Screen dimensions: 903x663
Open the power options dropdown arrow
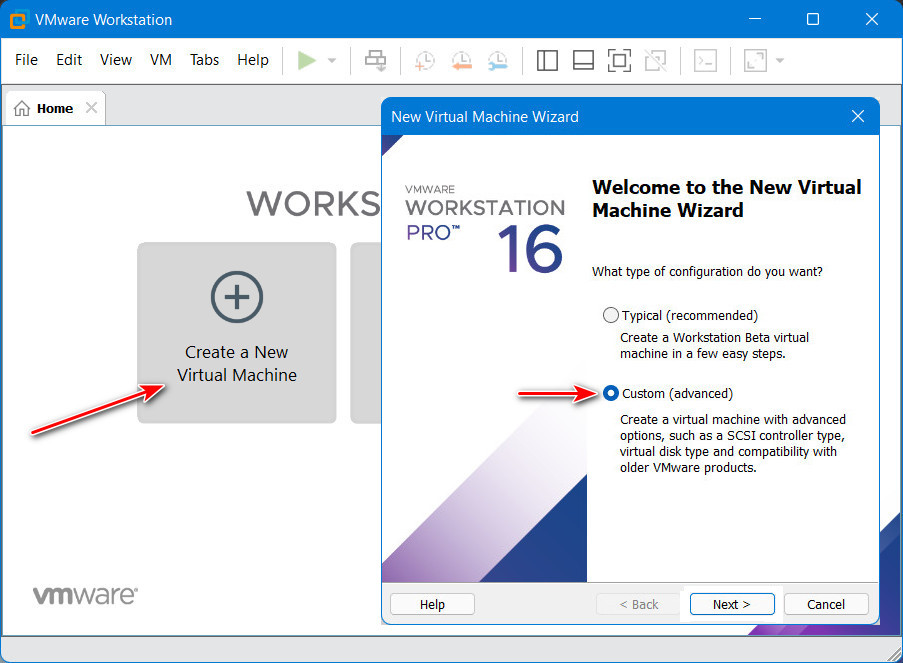click(332, 60)
